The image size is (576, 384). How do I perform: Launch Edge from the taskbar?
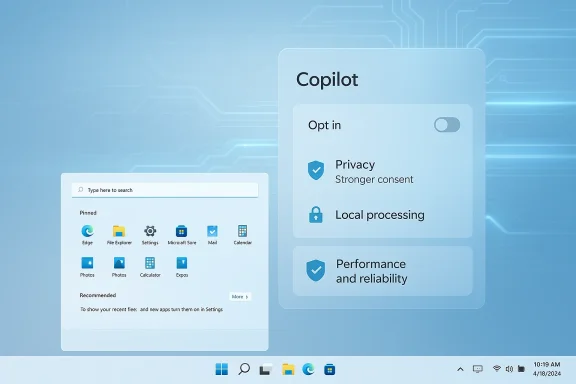309,369
